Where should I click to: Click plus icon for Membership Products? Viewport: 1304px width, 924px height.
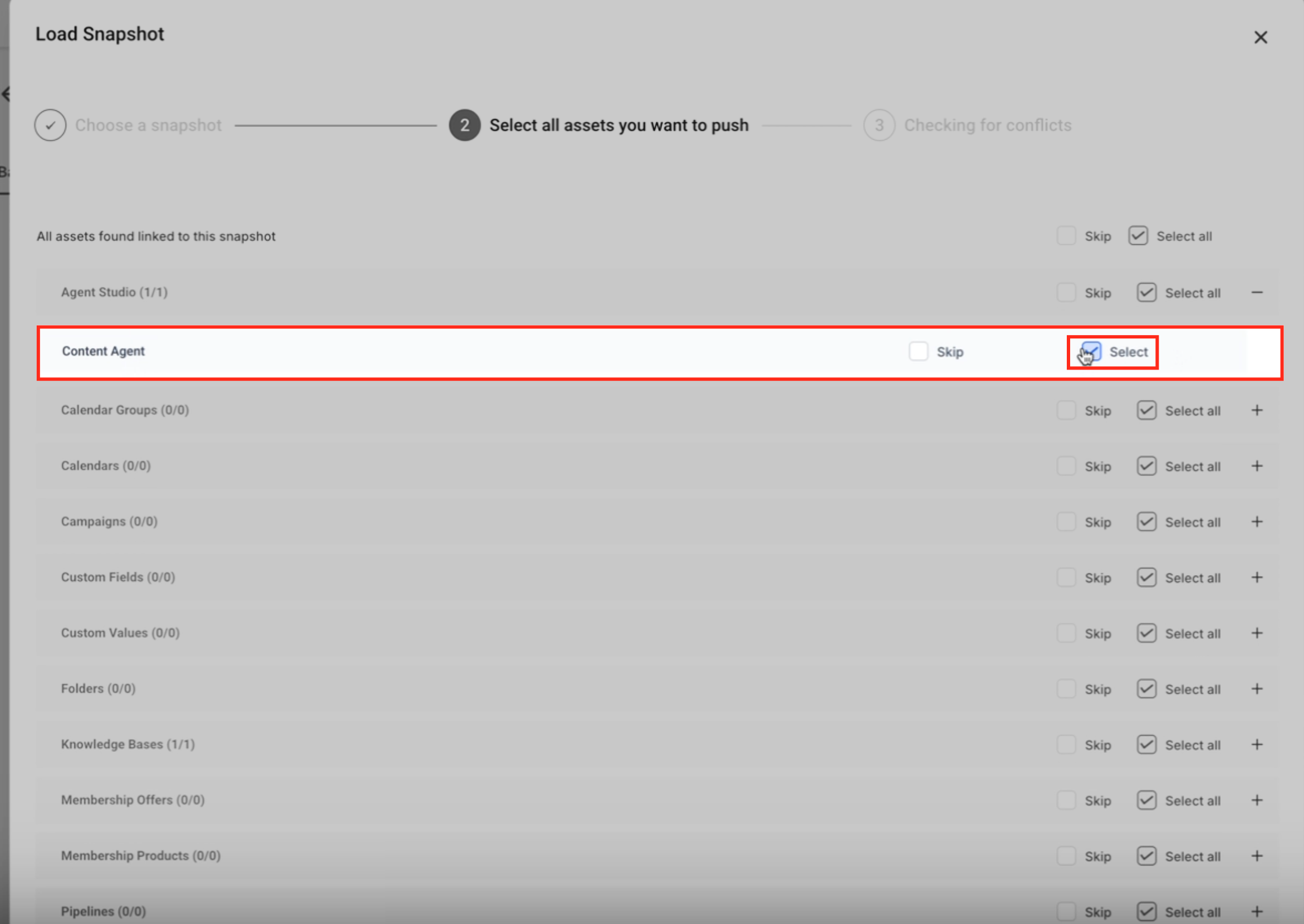point(1257,856)
